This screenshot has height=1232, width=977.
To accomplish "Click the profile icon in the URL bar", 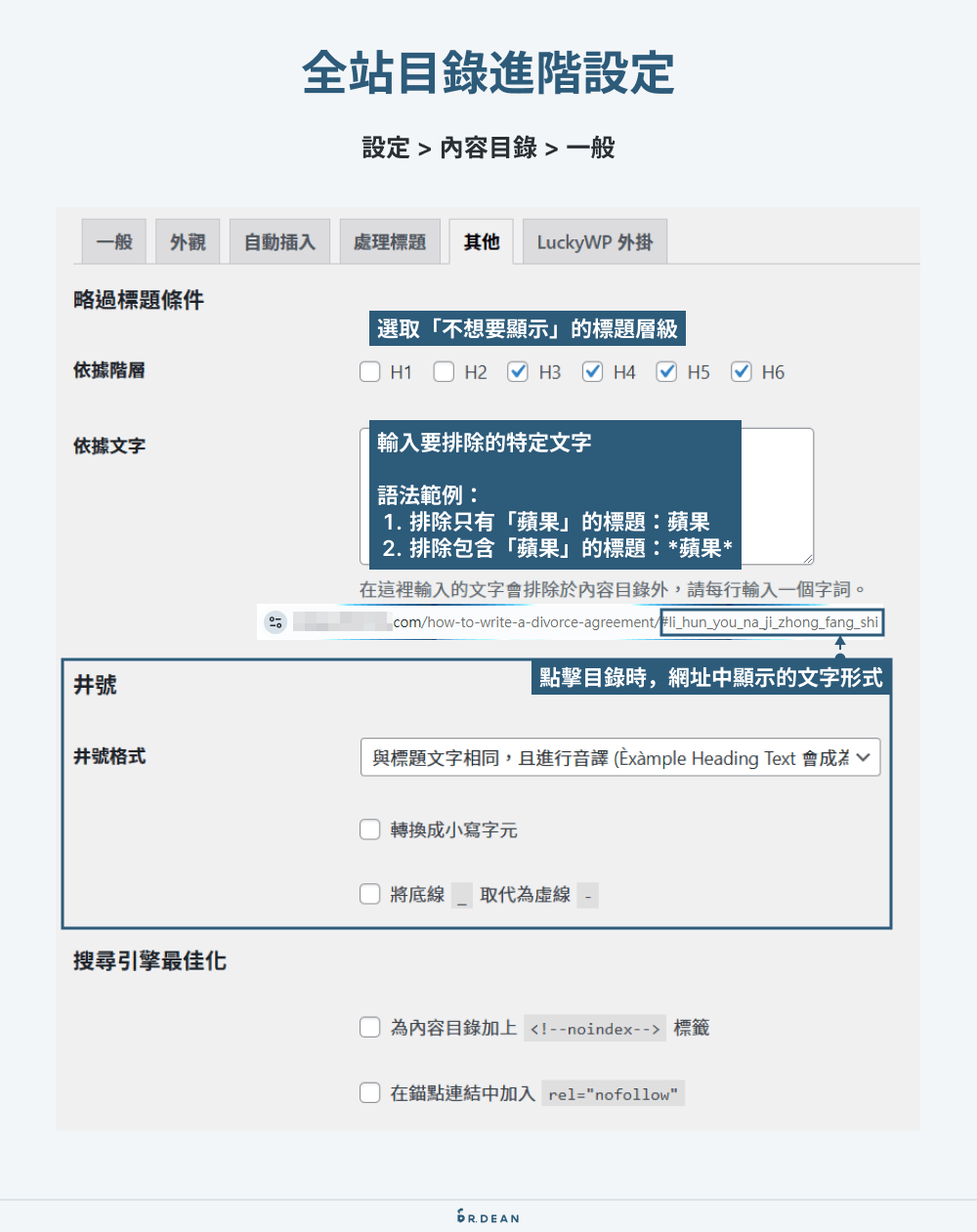I will pos(275,621).
